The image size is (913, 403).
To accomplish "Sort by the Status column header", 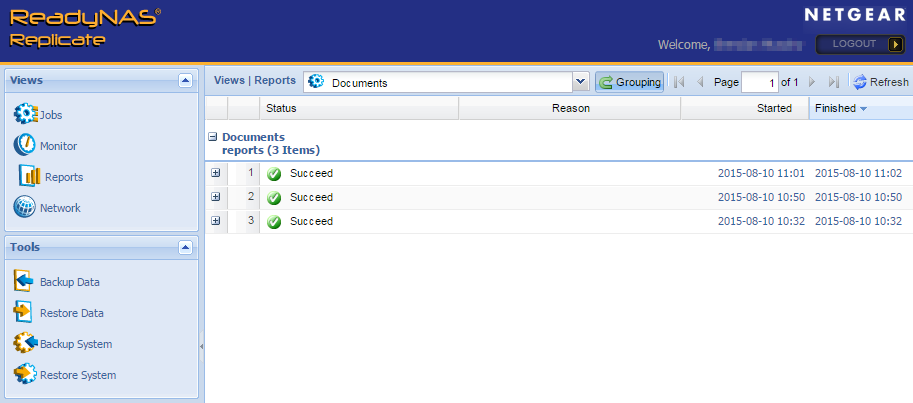I will (281, 108).
